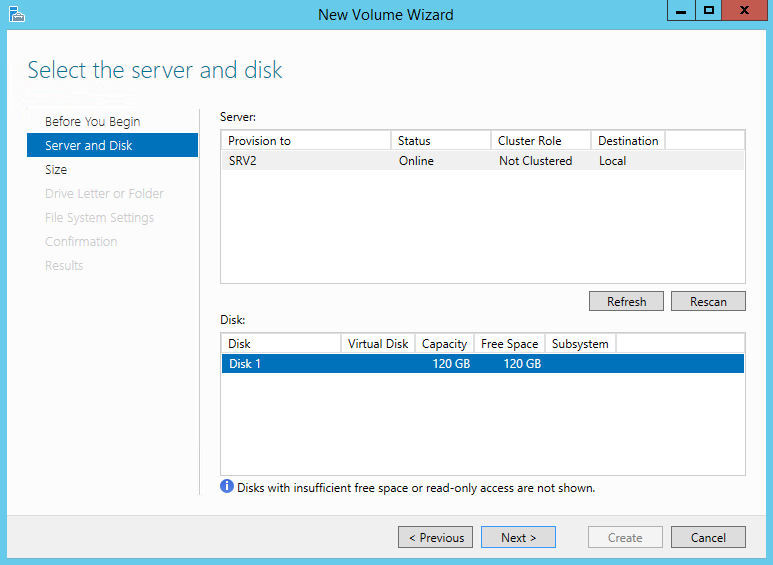Click the Virtual Disk column header
This screenshot has height=565, width=773.
coord(378,343)
